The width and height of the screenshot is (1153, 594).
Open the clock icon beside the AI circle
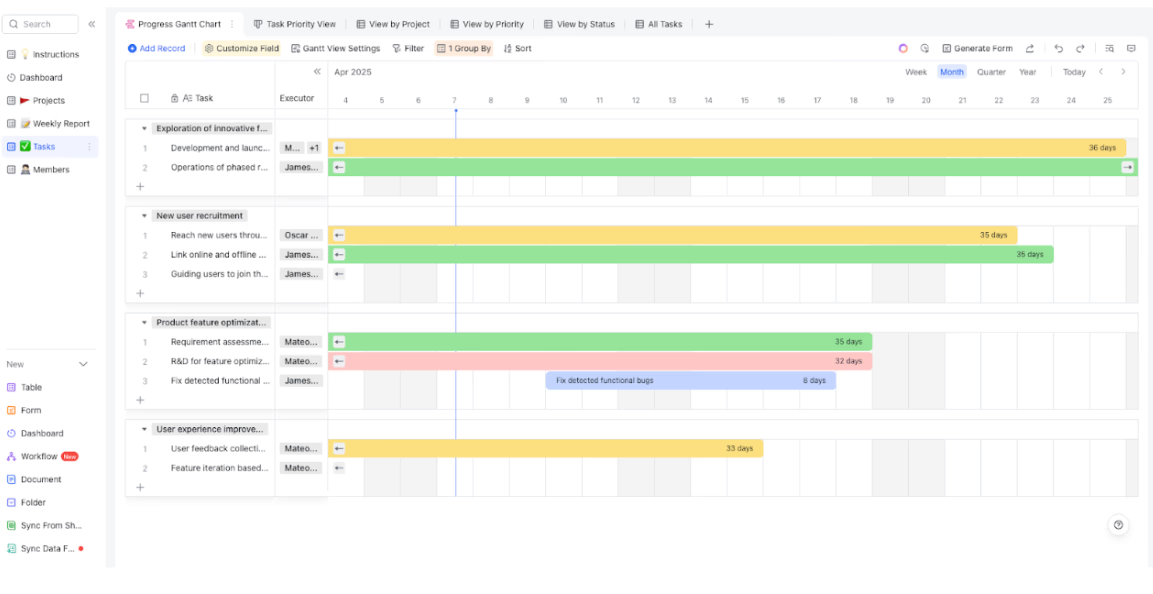[x=924, y=49]
